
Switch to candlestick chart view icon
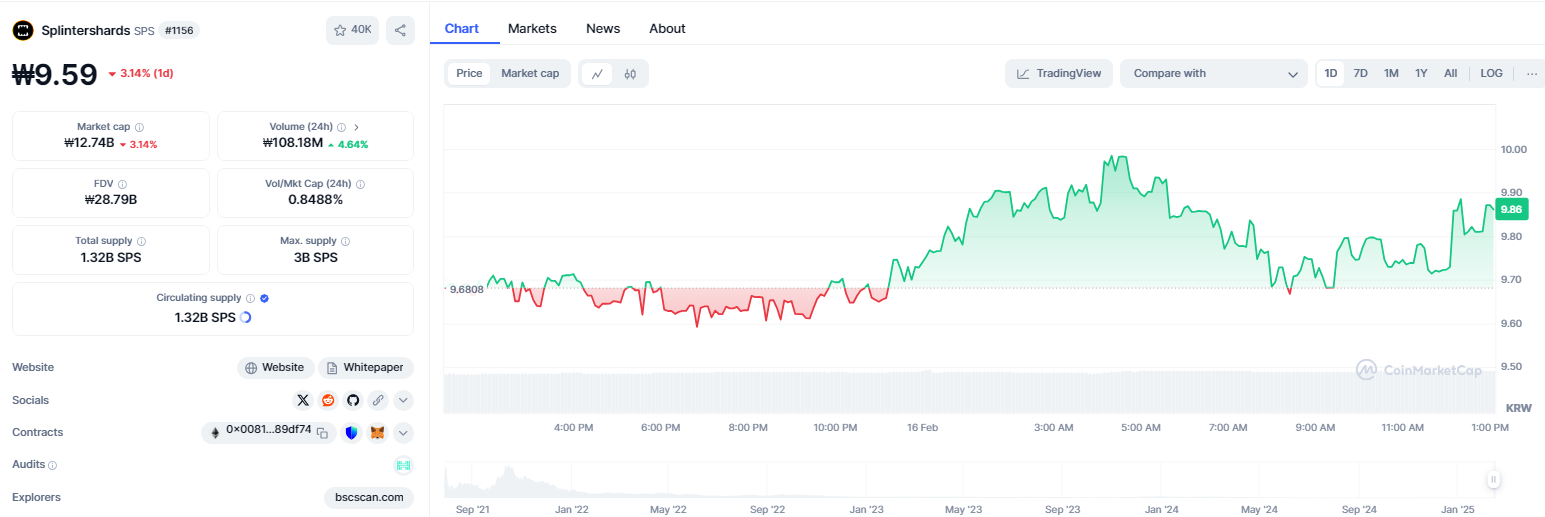point(630,73)
